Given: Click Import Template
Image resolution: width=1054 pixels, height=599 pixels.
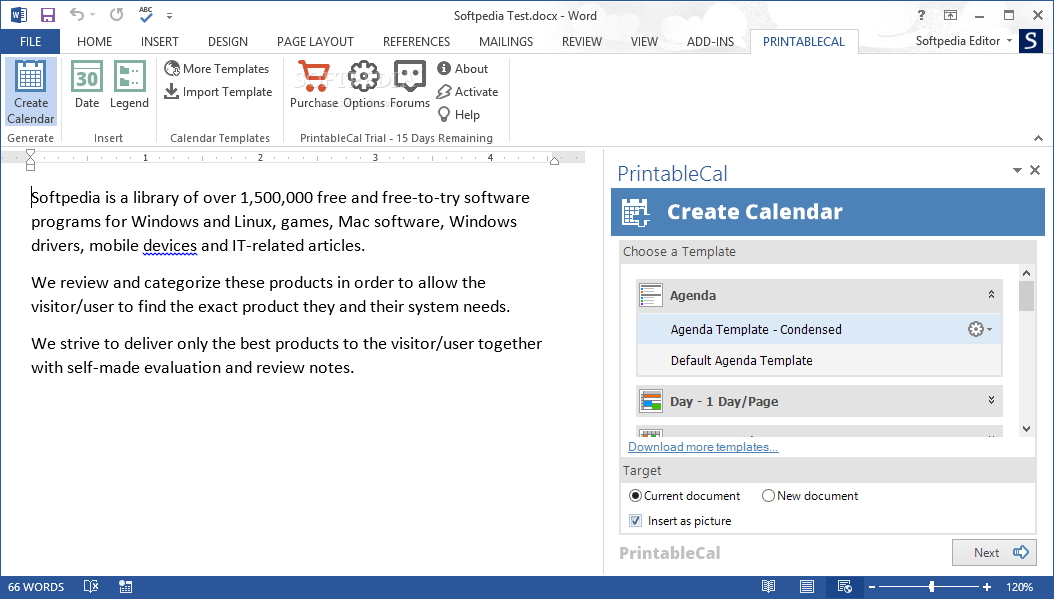Looking at the screenshot, I should click(x=218, y=91).
